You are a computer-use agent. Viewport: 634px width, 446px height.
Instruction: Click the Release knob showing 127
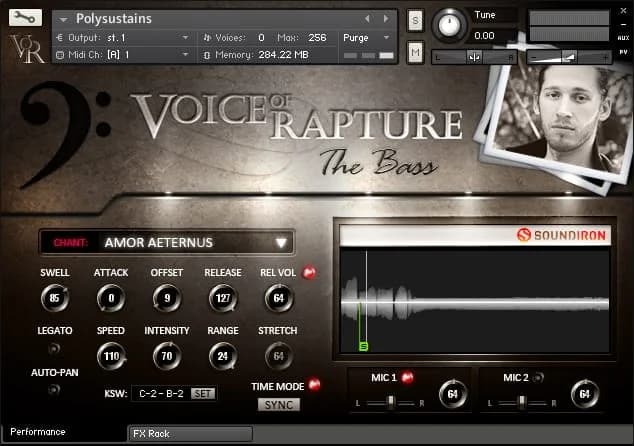click(x=223, y=298)
